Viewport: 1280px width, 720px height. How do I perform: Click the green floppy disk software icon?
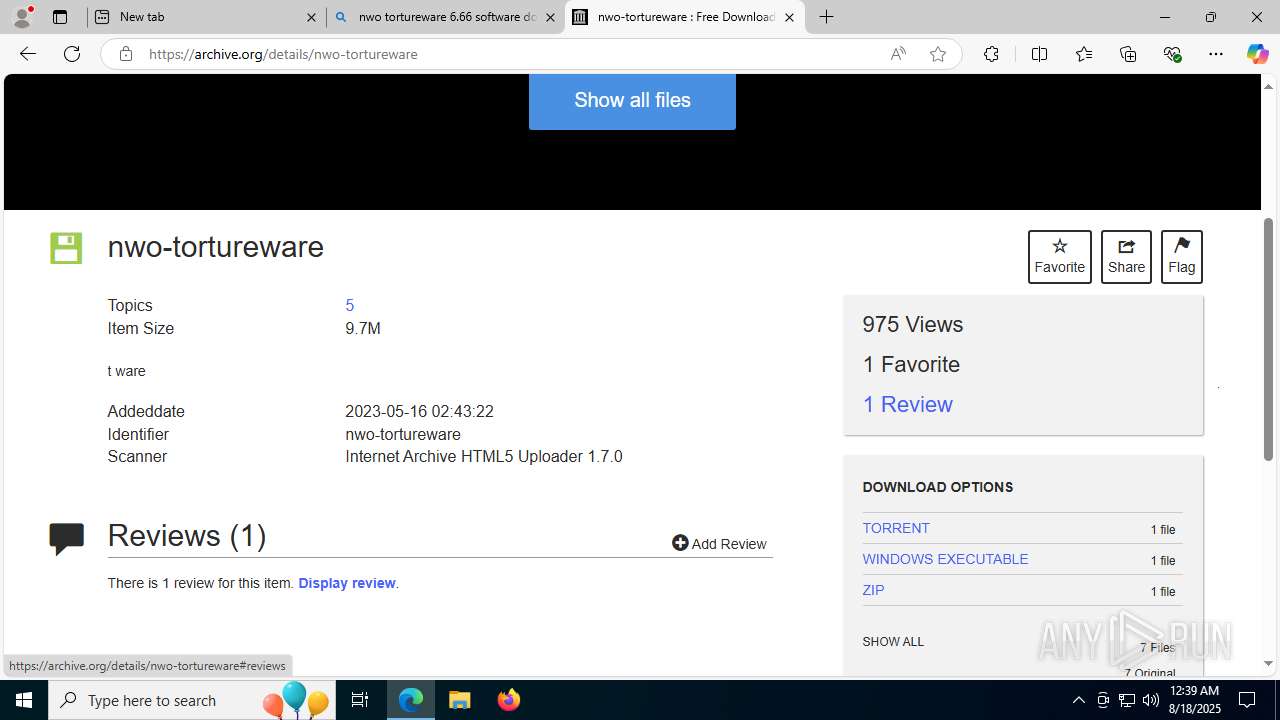[x=66, y=248]
